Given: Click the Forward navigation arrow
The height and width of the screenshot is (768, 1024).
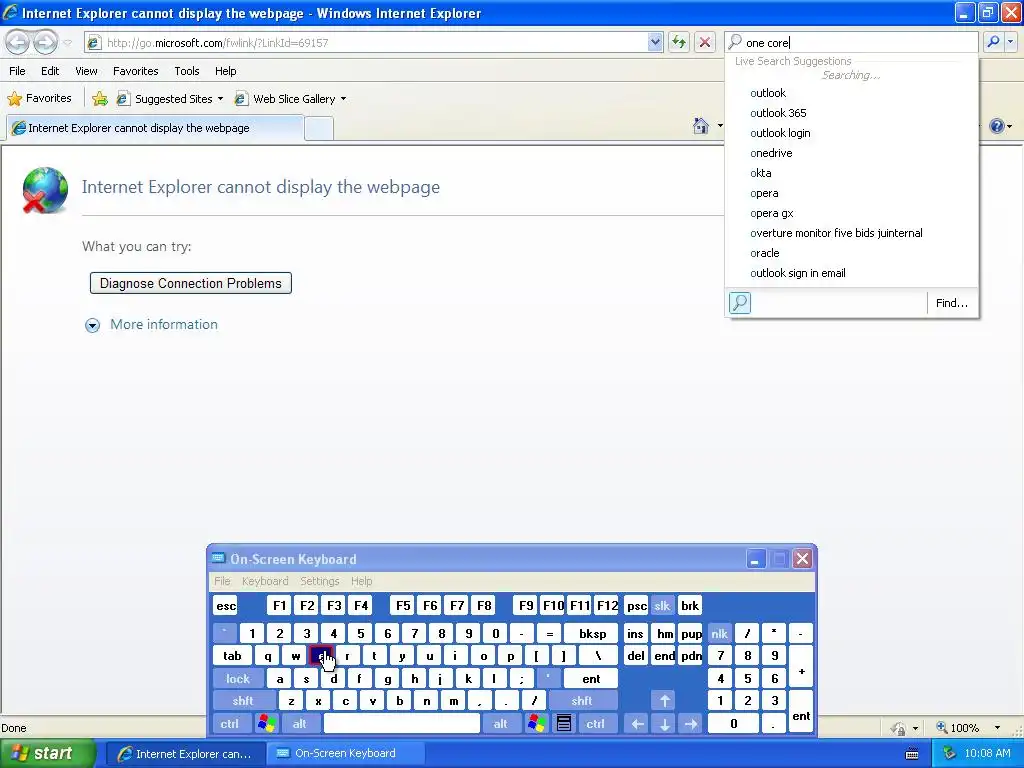Looking at the screenshot, I should pos(45,42).
